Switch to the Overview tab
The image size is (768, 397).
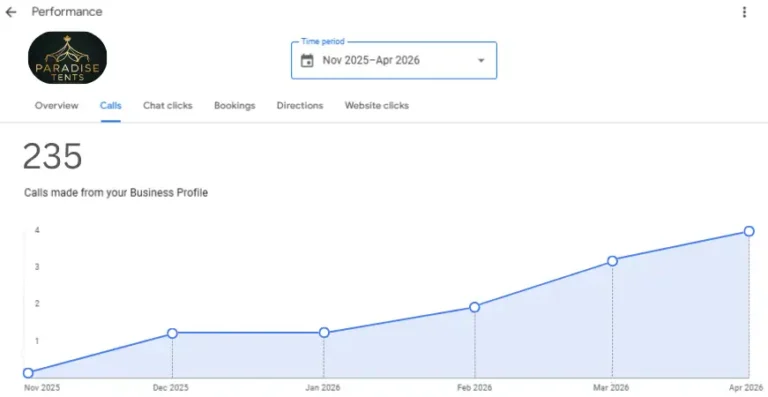click(56, 106)
